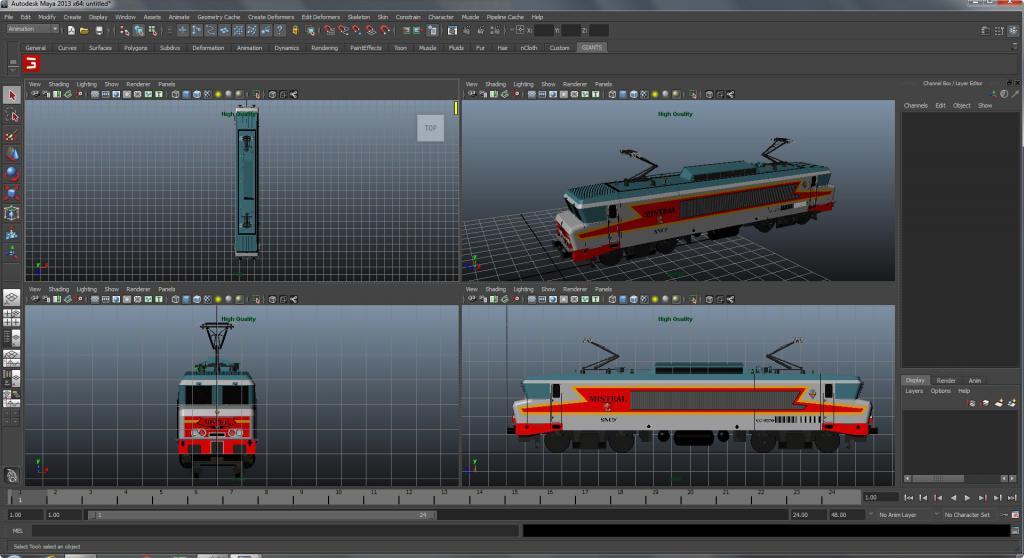Open the File menu
Image resolution: width=1024 pixels, height=558 pixels.
click(8, 17)
